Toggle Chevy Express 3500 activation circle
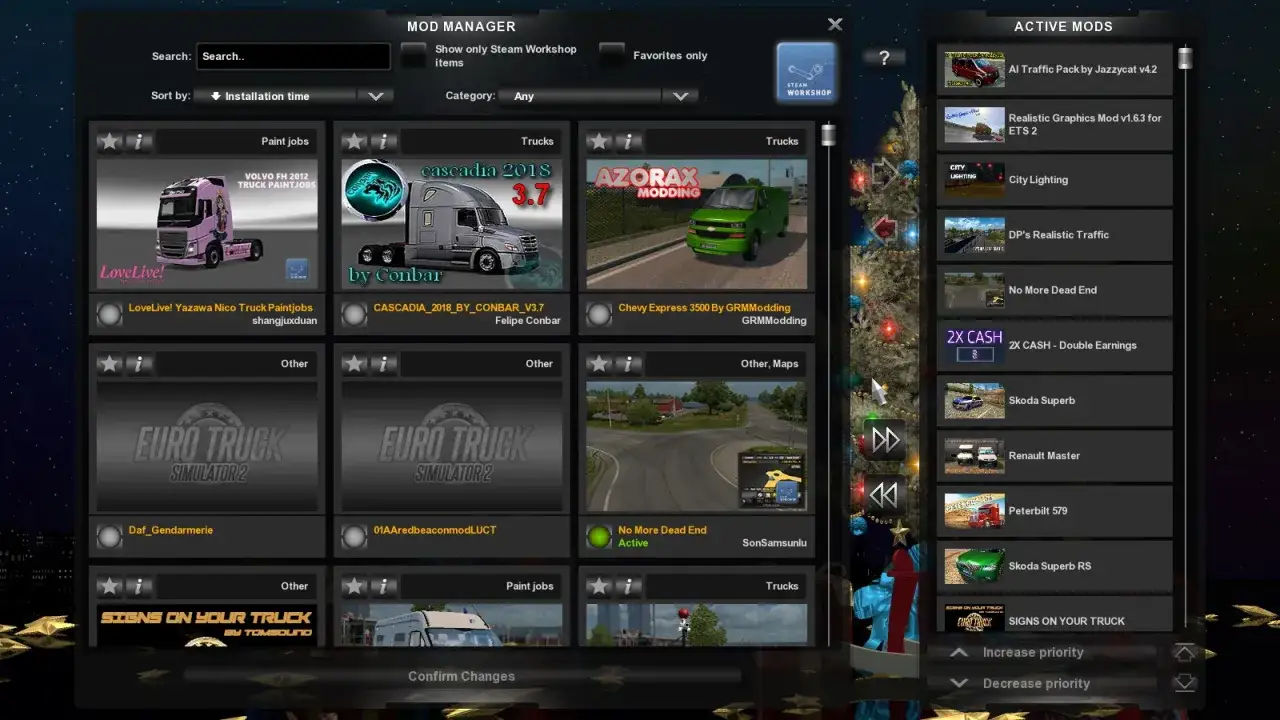The width and height of the screenshot is (1280, 720). (x=599, y=315)
